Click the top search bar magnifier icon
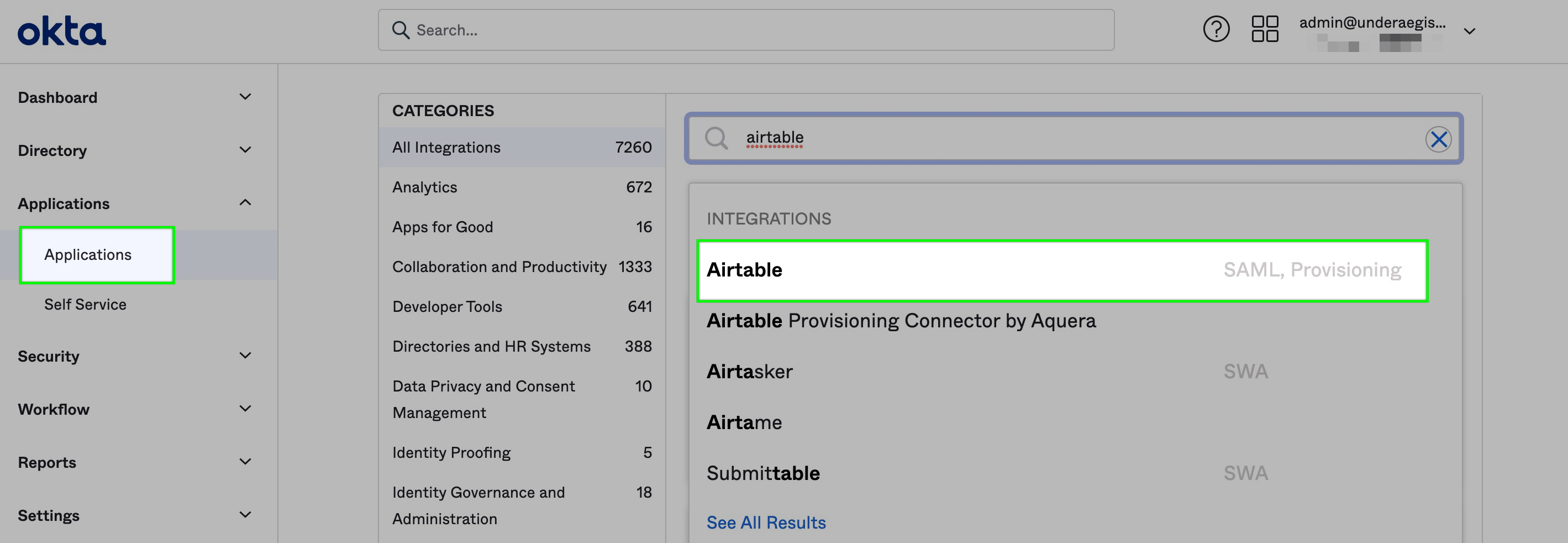The width and height of the screenshot is (1568, 543). coord(401,30)
